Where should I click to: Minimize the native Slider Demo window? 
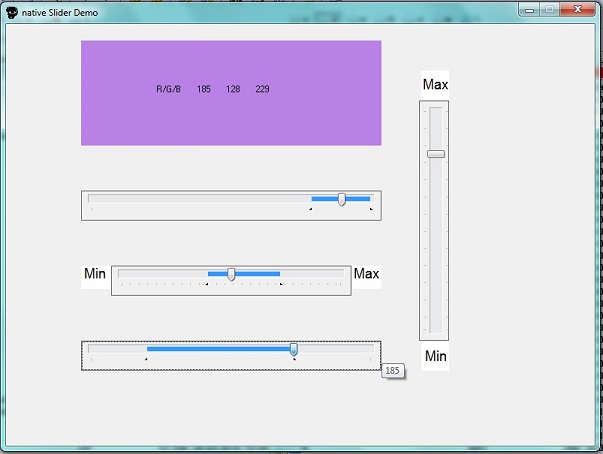(530, 8)
